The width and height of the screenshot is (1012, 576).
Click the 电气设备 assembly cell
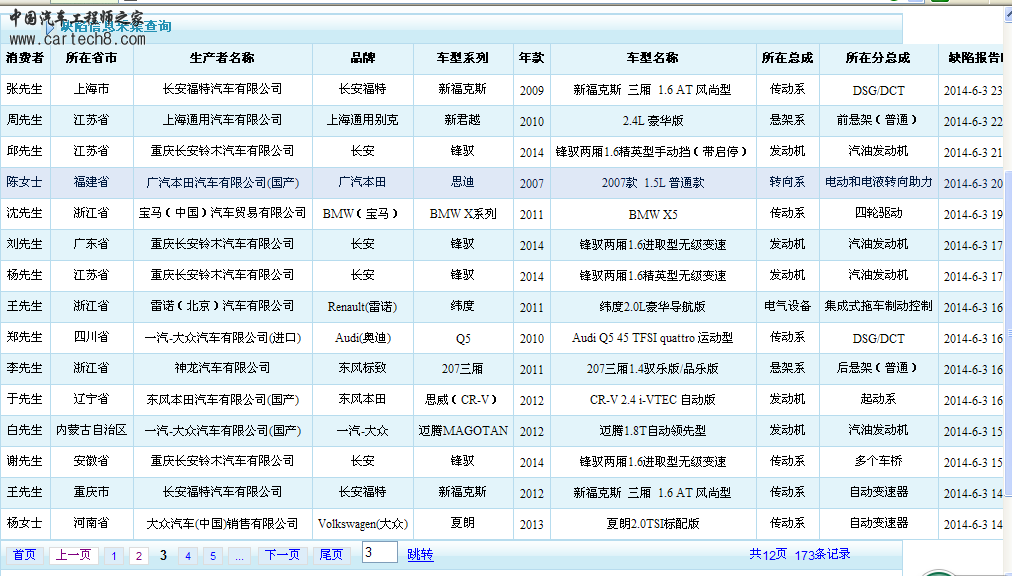point(787,307)
